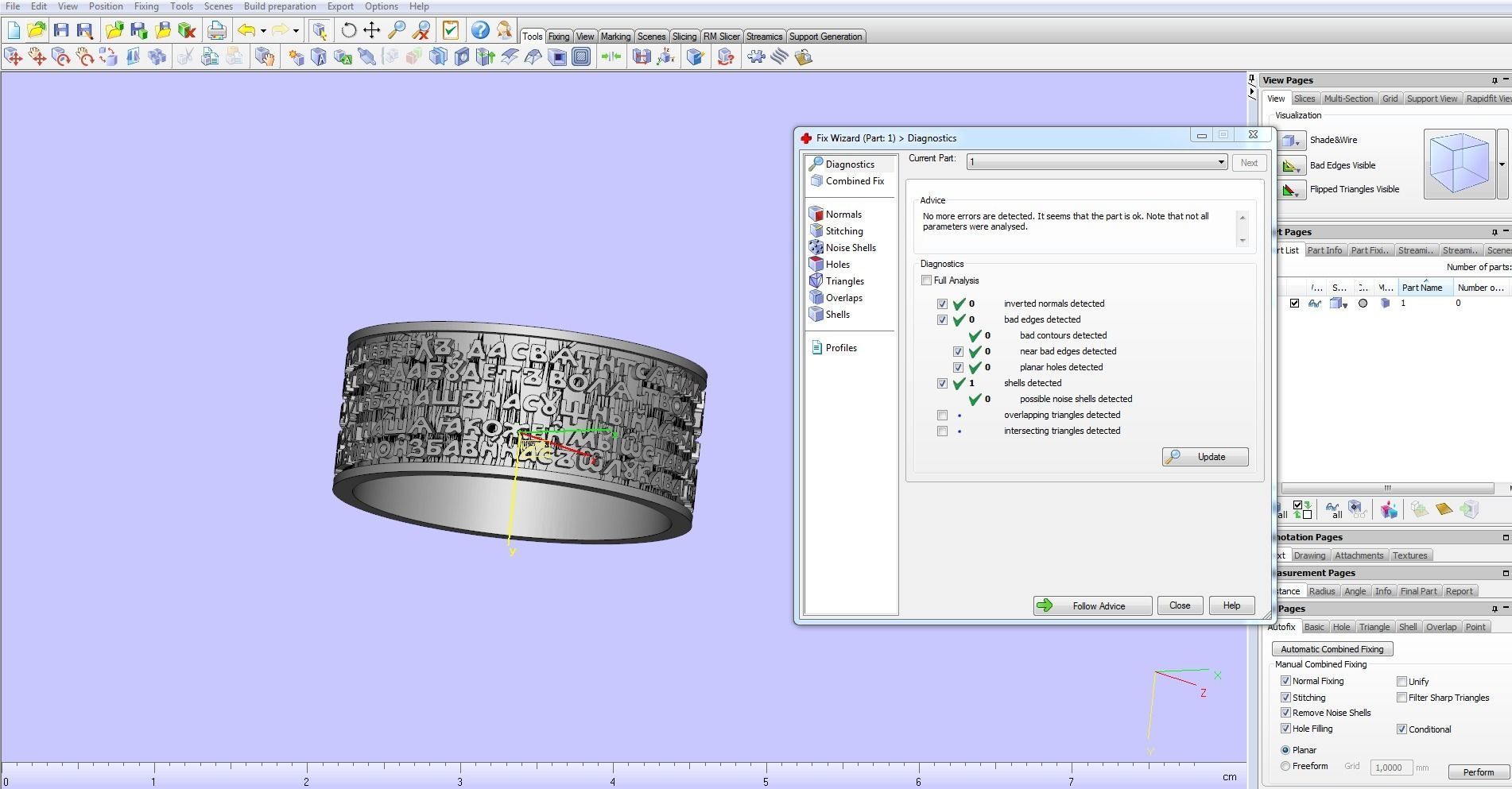
Task: Enable the intersecting triangles detected checkbox
Action: coord(942,431)
